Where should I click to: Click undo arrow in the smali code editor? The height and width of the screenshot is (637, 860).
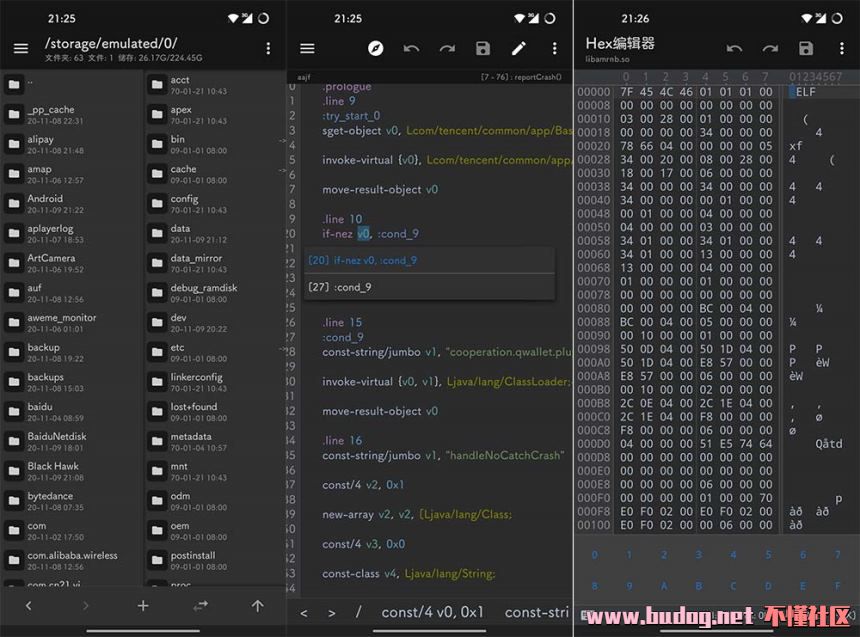point(411,48)
